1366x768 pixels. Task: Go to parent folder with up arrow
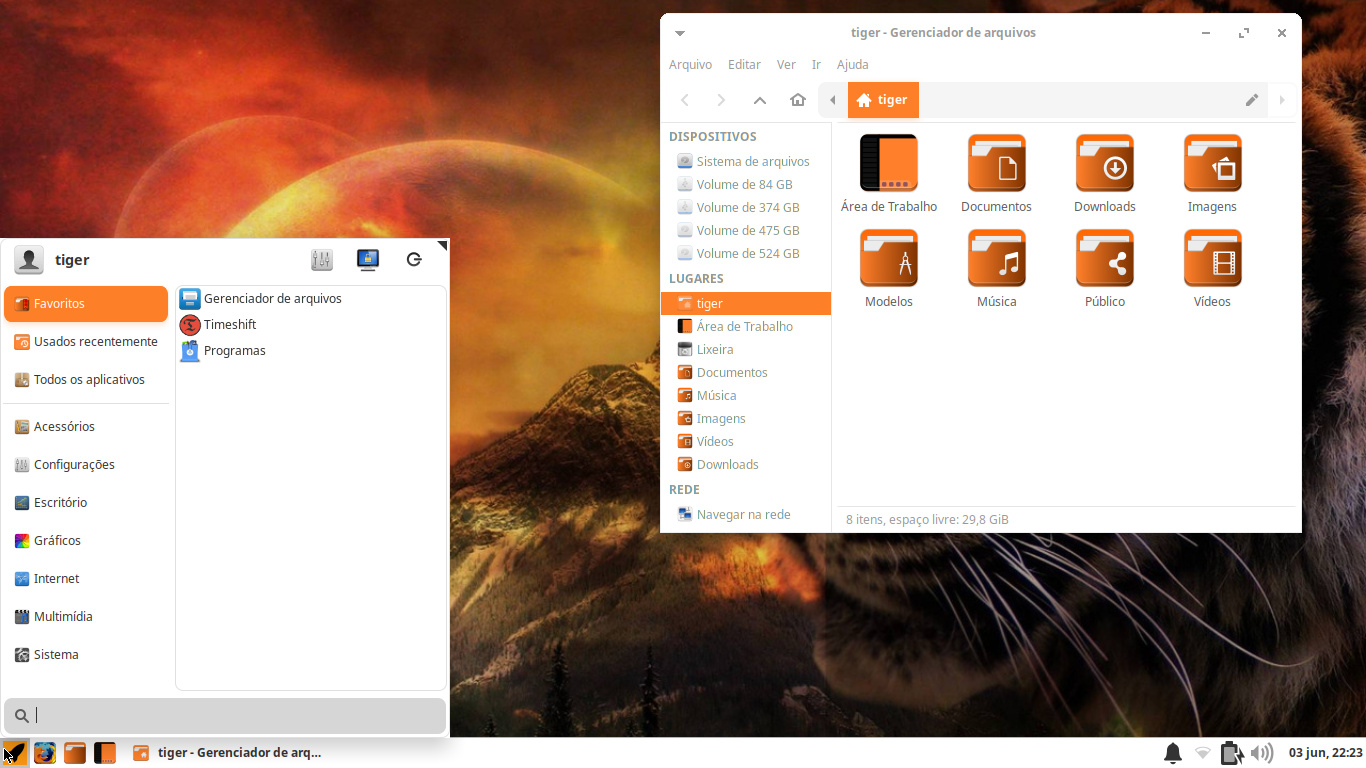pyautogui.click(x=760, y=100)
